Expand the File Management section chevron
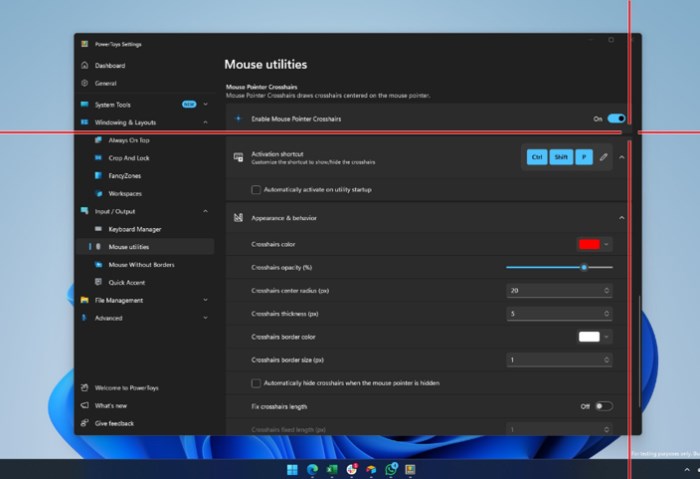This screenshot has width=700, height=479. tap(205, 300)
